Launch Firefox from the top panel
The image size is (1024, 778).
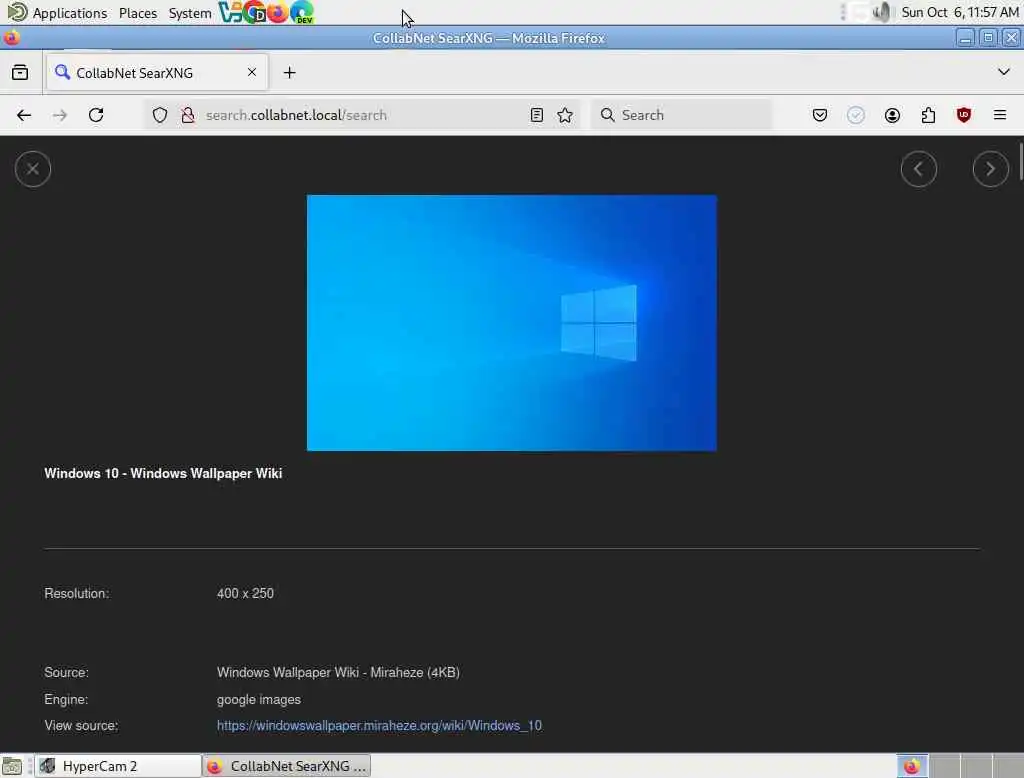pyautogui.click(x=277, y=12)
